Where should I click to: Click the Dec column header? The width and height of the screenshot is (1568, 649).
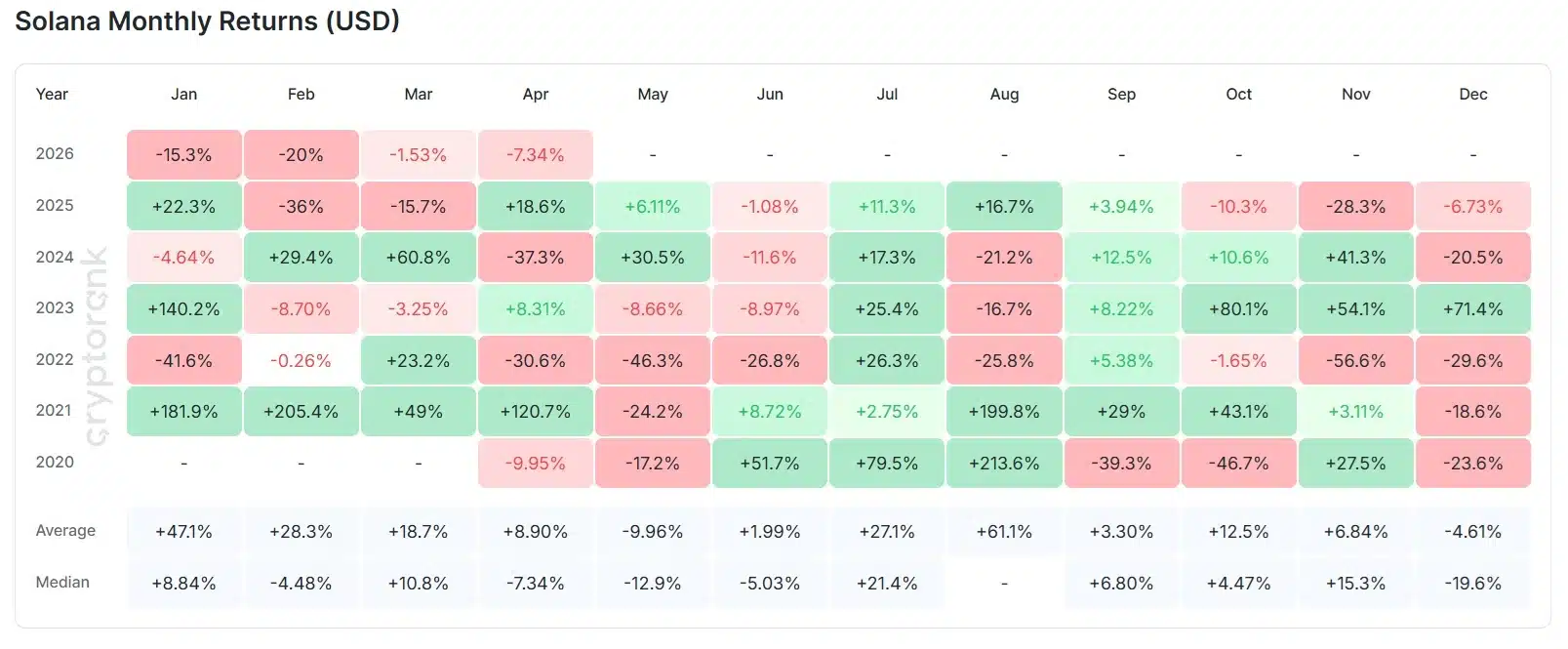tap(1472, 95)
